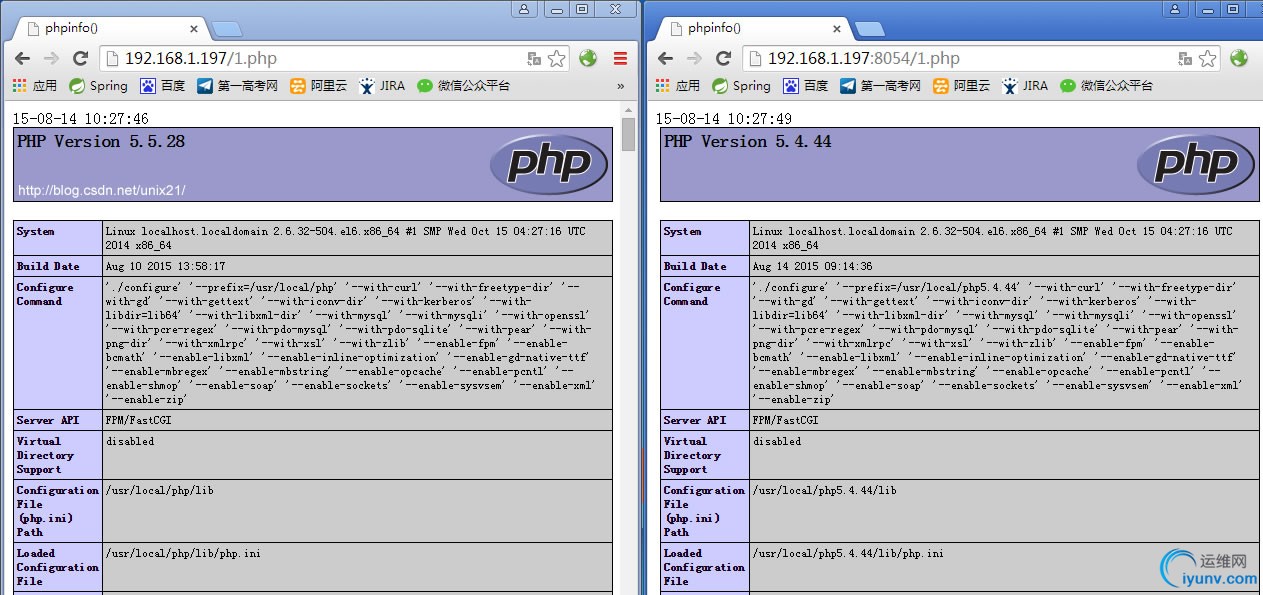The image size is (1263, 595).
Task: Bookmark the left window page with star
Action: (557, 59)
